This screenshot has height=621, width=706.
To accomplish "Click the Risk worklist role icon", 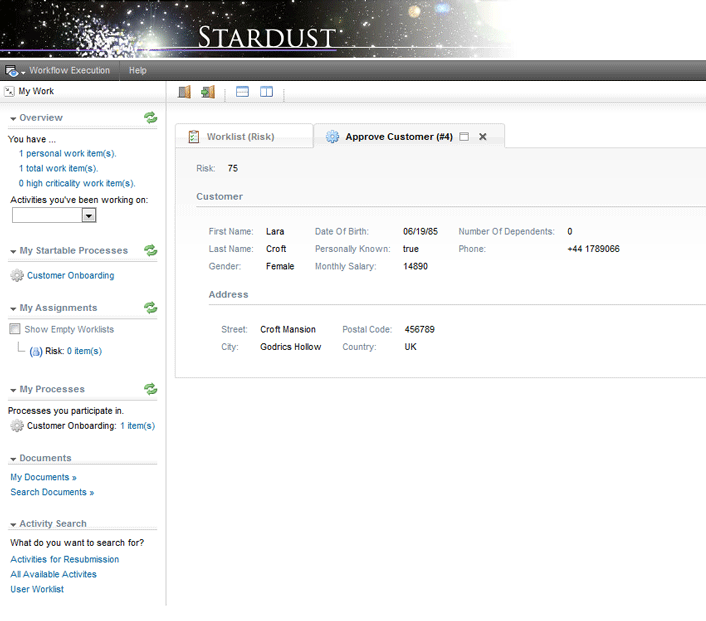I will tap(36, 351).
